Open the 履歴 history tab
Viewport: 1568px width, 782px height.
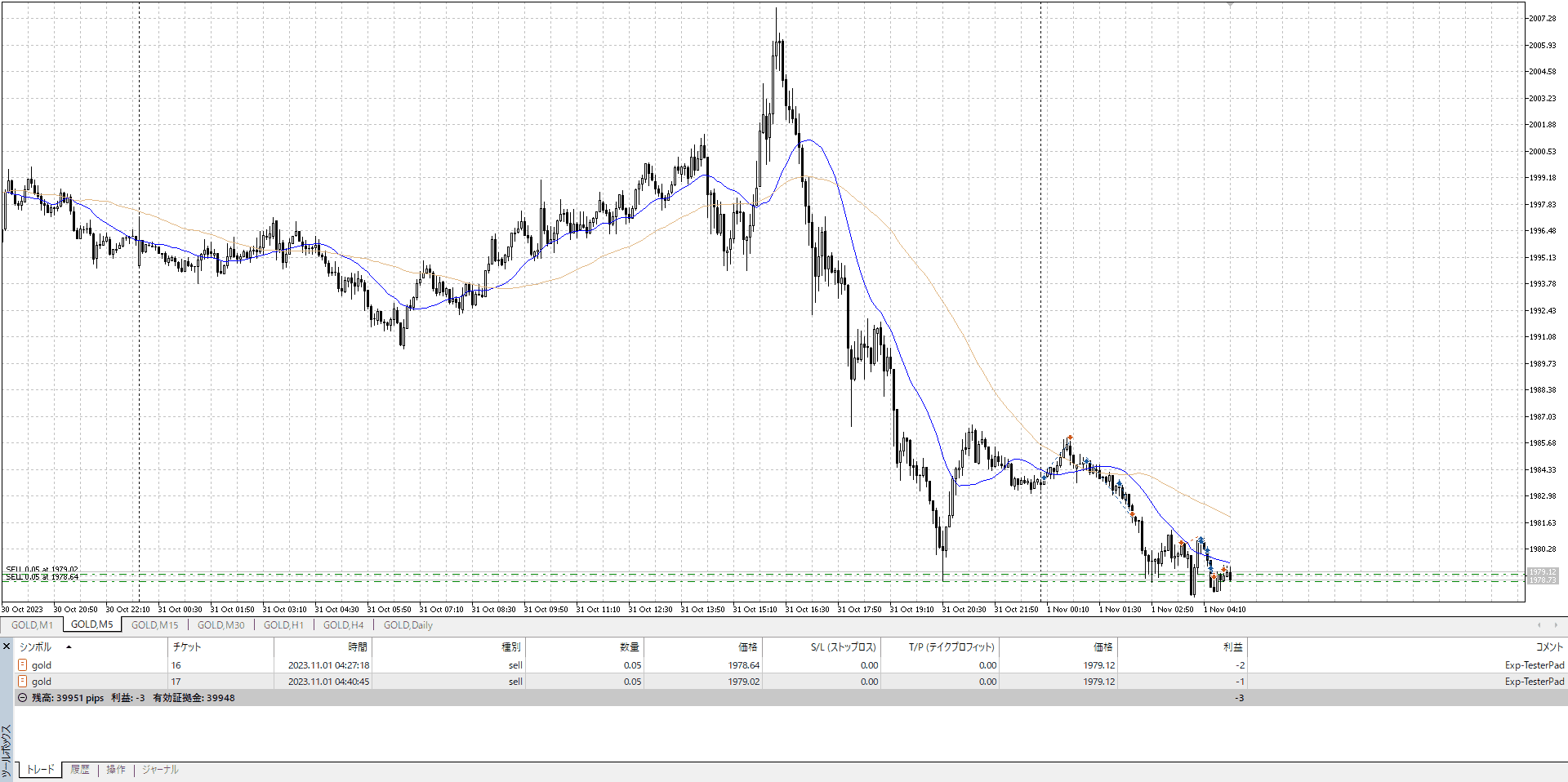point(80,770)
